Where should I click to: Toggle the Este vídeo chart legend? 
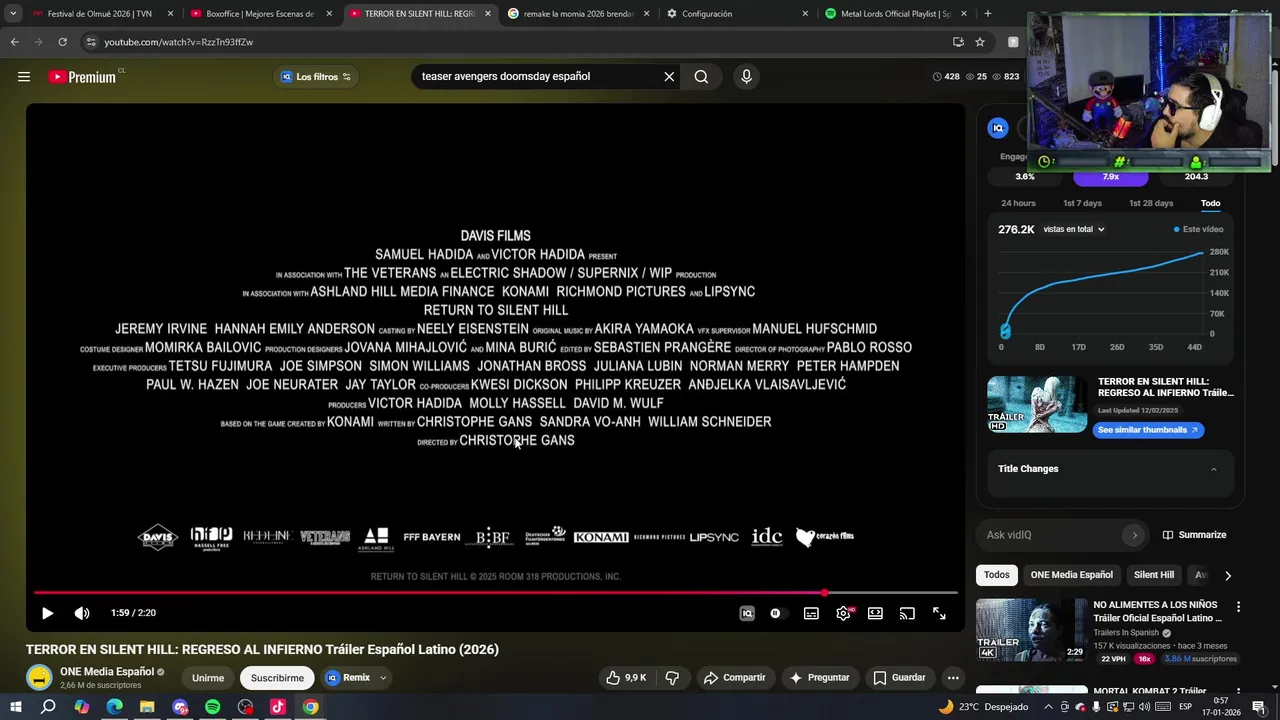pyautogui.click(x=1198, y=229)
